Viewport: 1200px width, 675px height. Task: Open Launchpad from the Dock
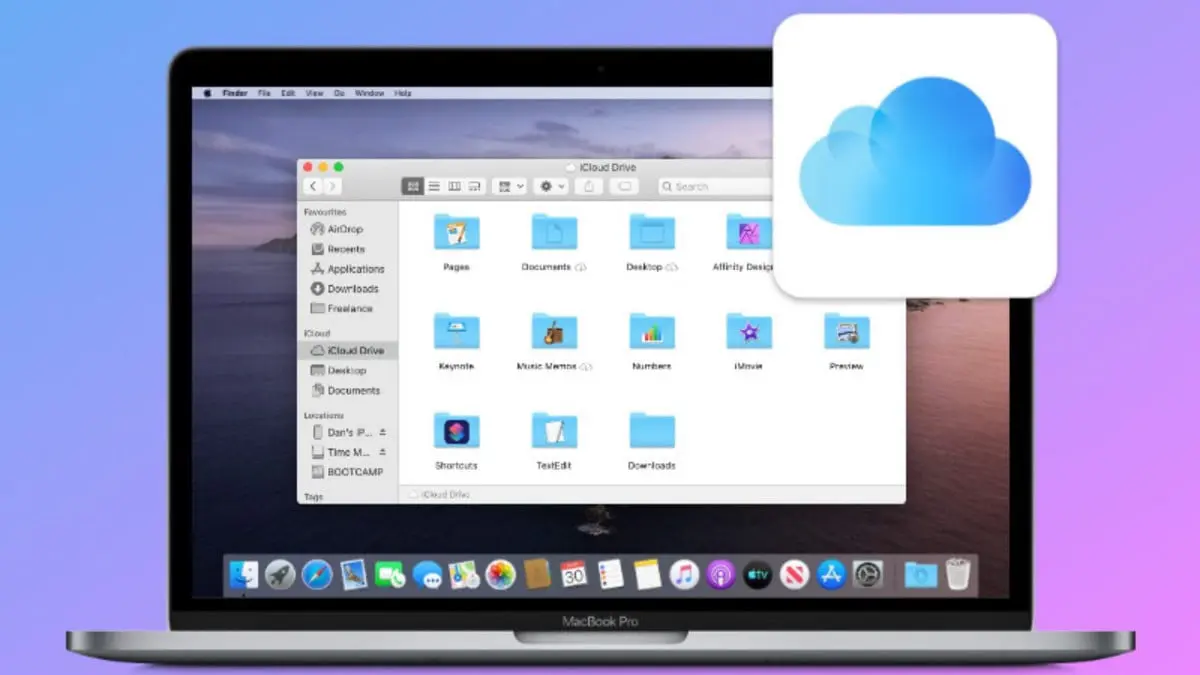coord(280,574)
